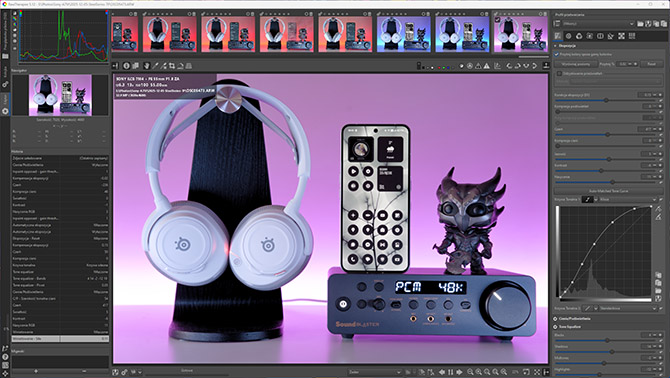Click the Wyrównaj poziomy button

(x=575, y=64)
